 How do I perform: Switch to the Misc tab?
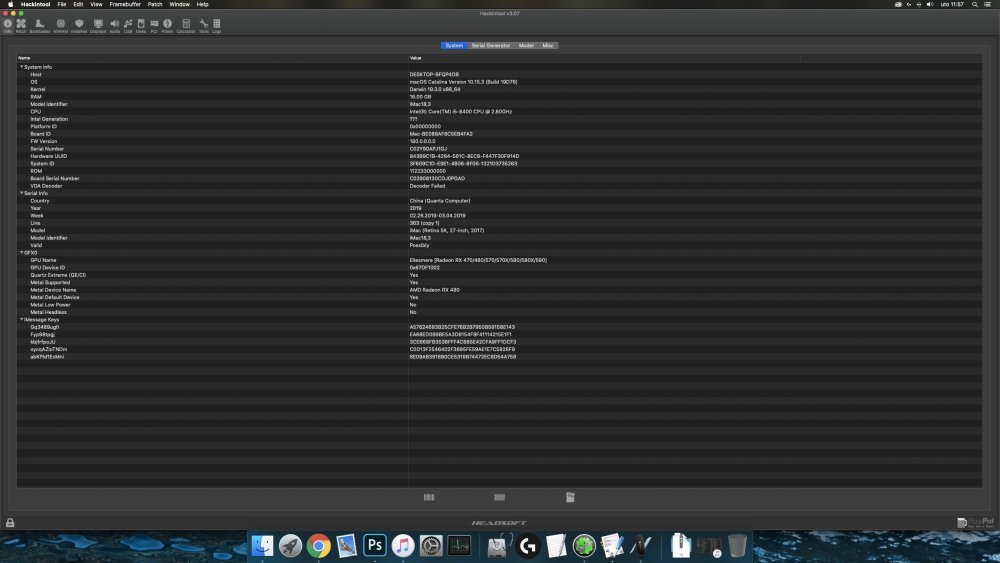(x=548, y=45)
